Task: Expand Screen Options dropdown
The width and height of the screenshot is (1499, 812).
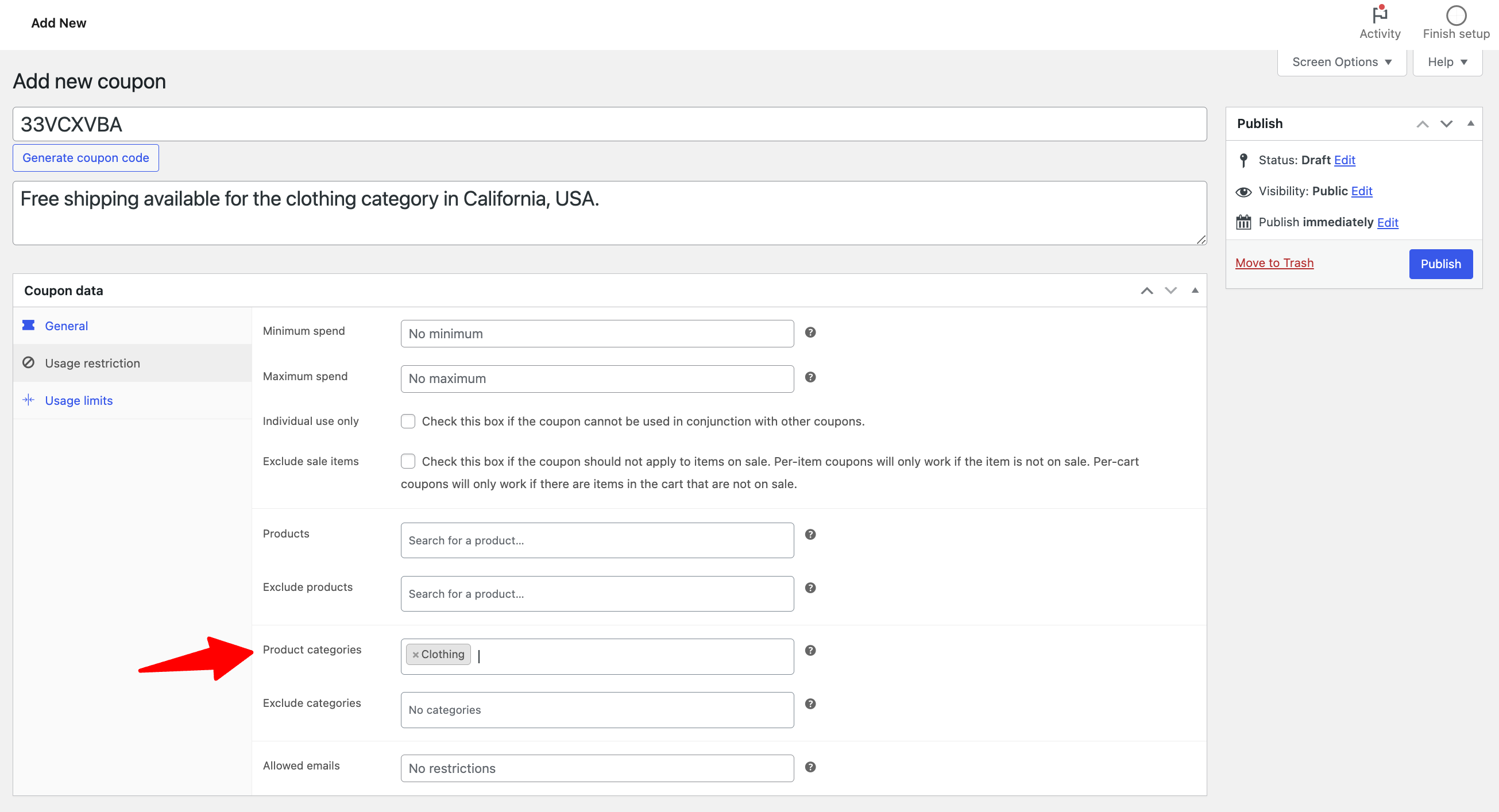Action: [1341, 61]
